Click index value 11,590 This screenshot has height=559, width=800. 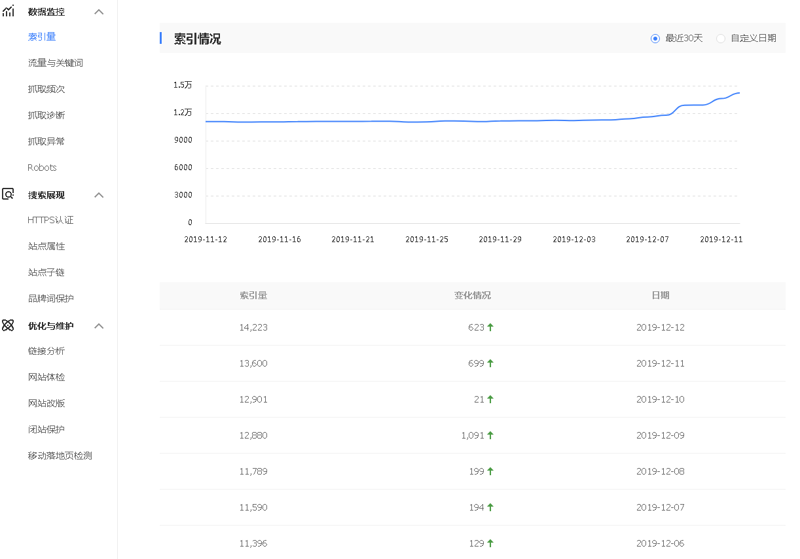254,507
